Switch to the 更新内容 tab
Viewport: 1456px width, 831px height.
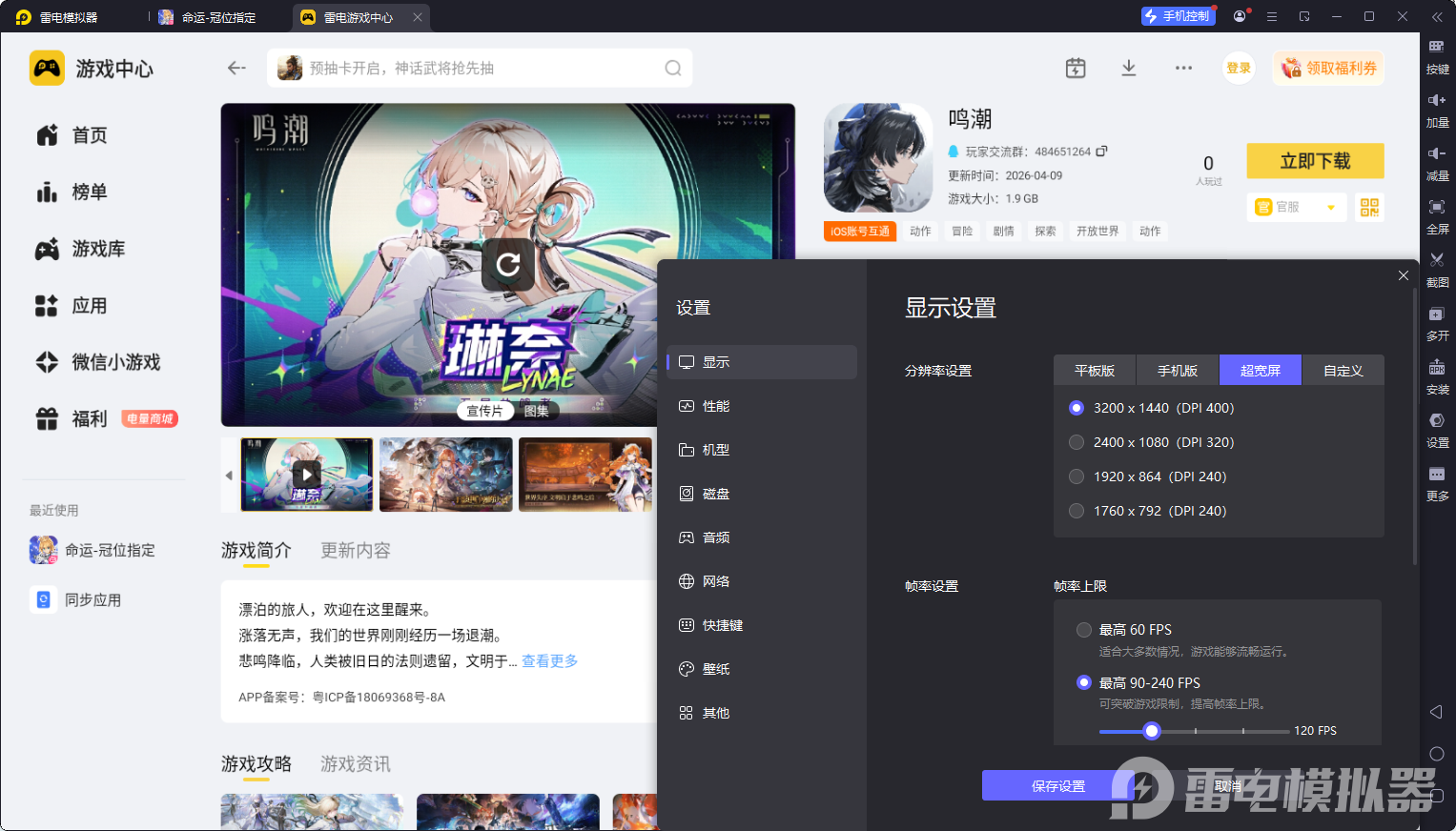pyautogui.click(x=356, y=551)
